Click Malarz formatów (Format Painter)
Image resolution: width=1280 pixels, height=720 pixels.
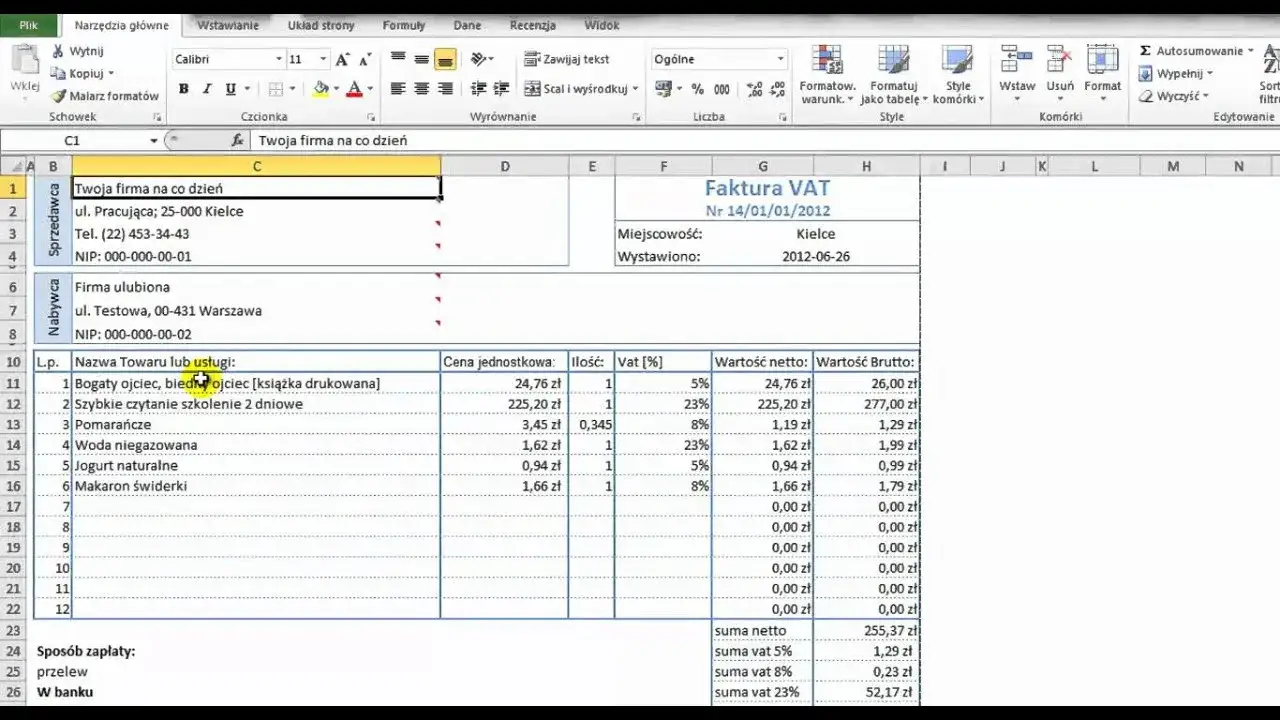pyautogui.click(x=105, y=96)
